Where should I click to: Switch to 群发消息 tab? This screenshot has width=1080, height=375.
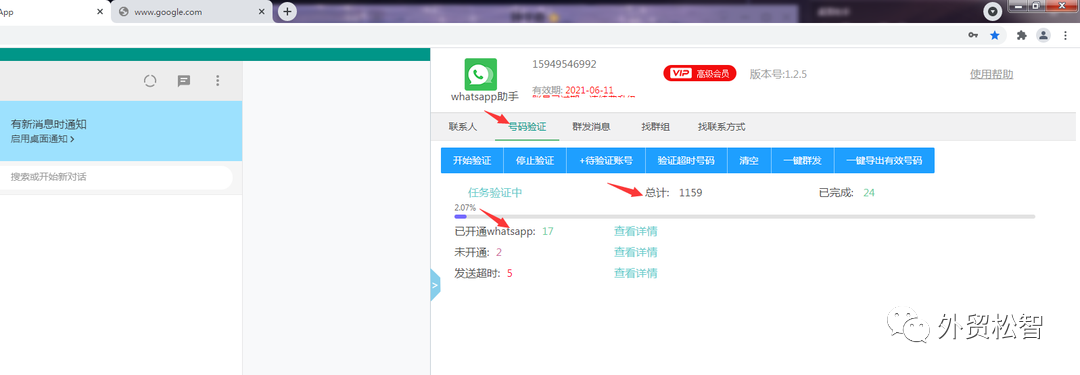tap(591, 127)
